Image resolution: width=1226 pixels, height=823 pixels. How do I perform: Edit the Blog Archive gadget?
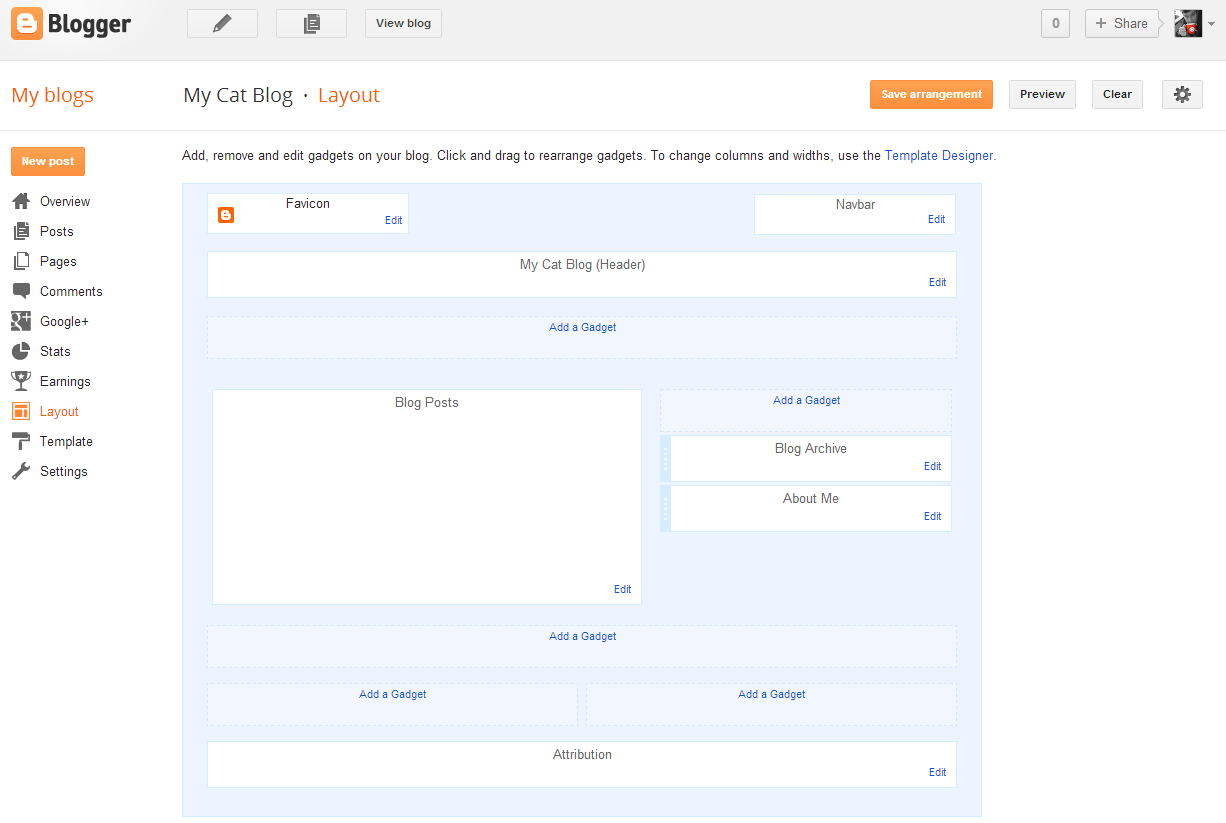[932, 466]
